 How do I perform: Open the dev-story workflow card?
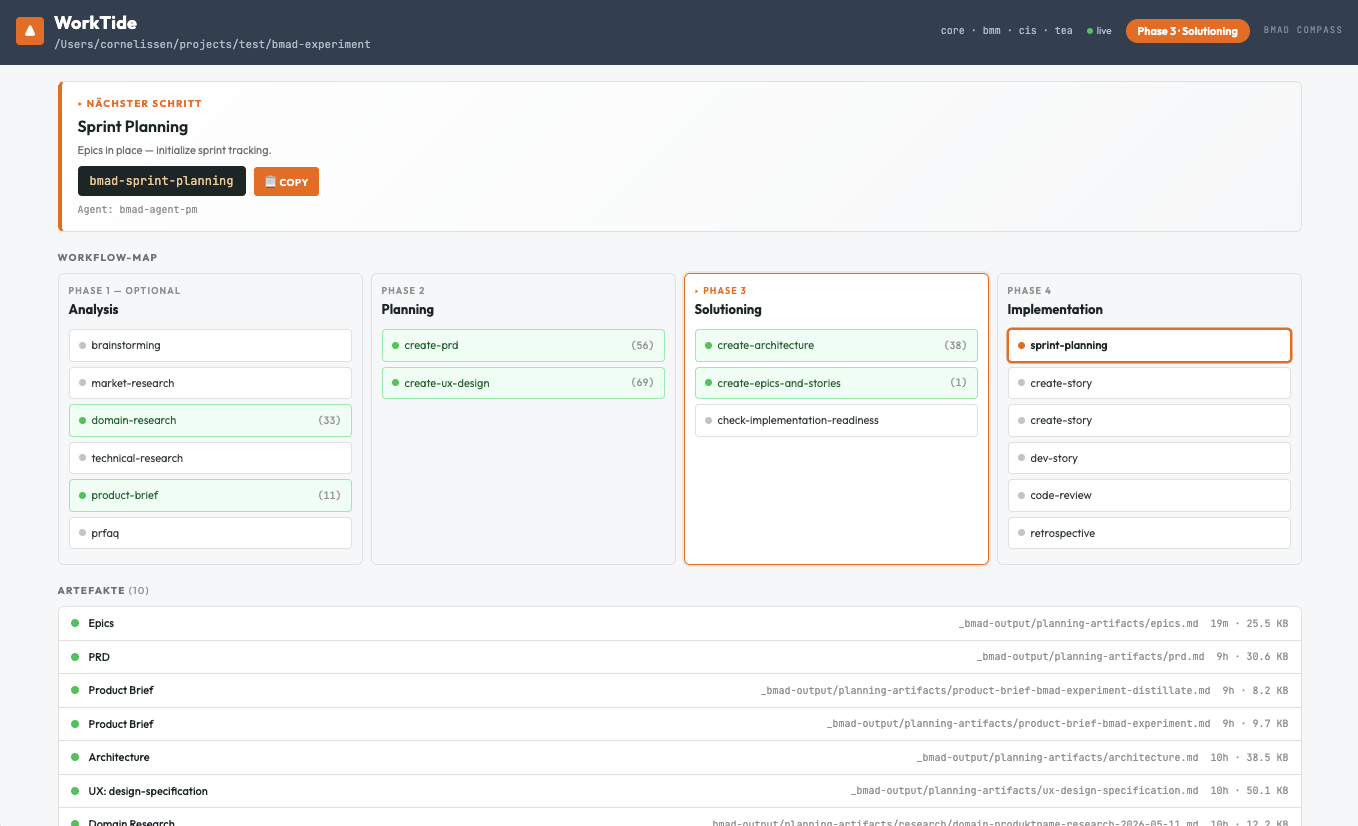pos(1149,458)
